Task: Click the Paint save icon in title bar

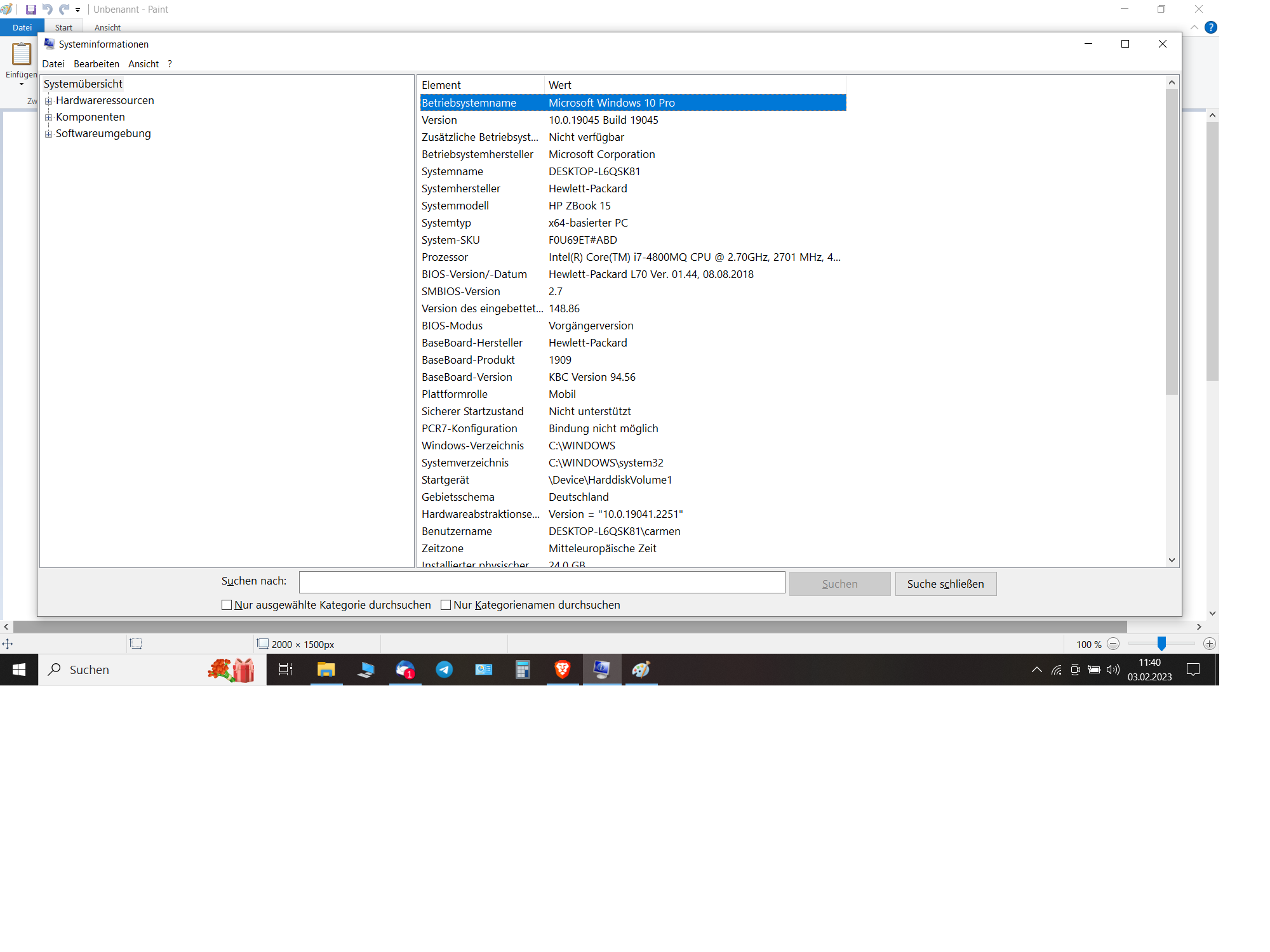Action: point(30,10)
